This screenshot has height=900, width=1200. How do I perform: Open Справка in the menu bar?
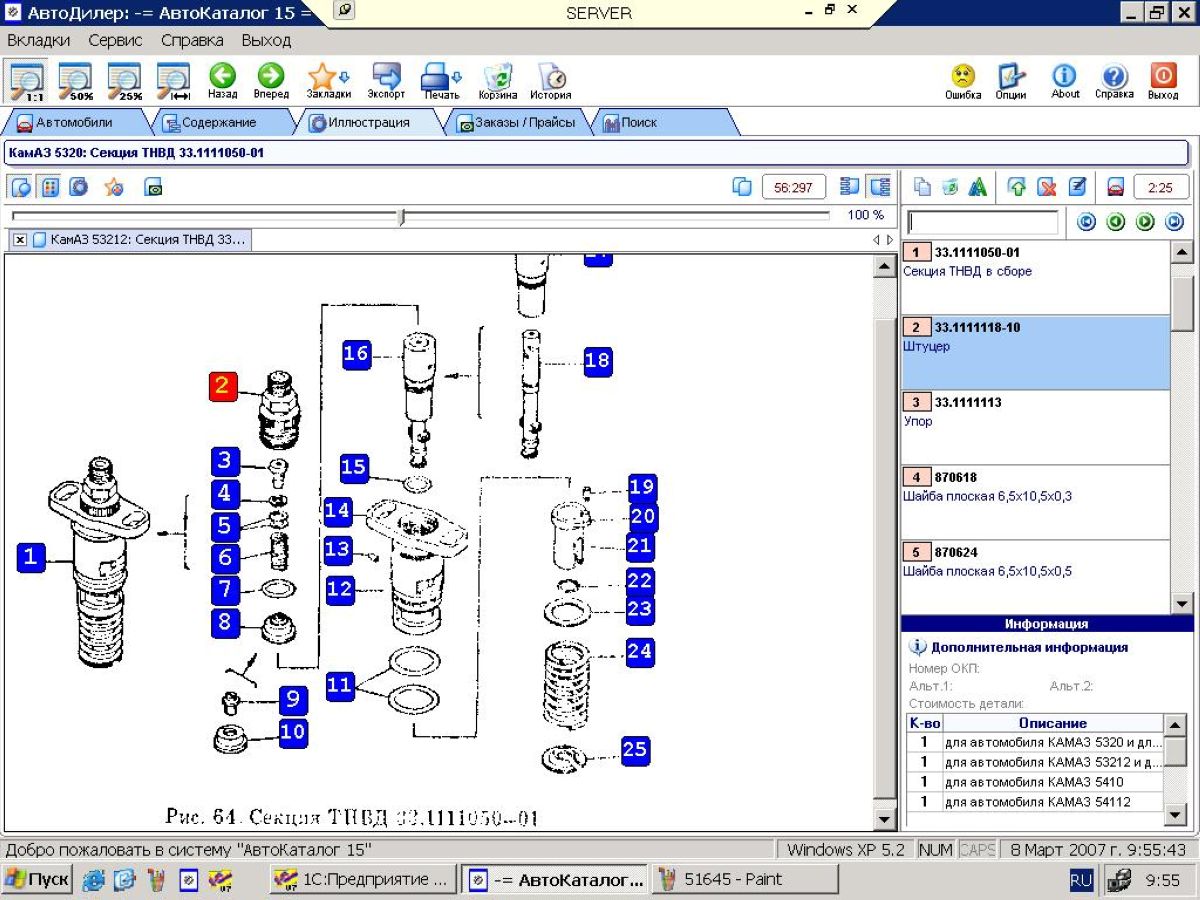[x=192, y=41]
